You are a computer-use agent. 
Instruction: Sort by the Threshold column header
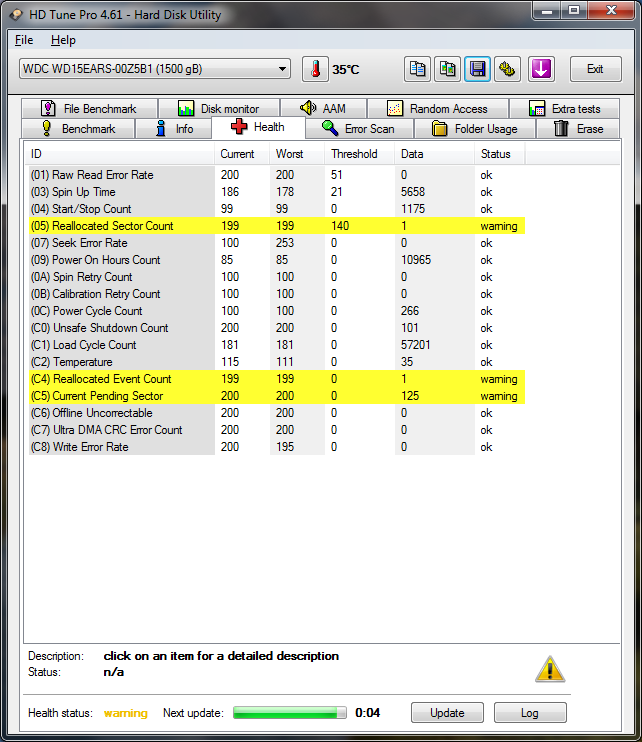click(x=359, y=154)
